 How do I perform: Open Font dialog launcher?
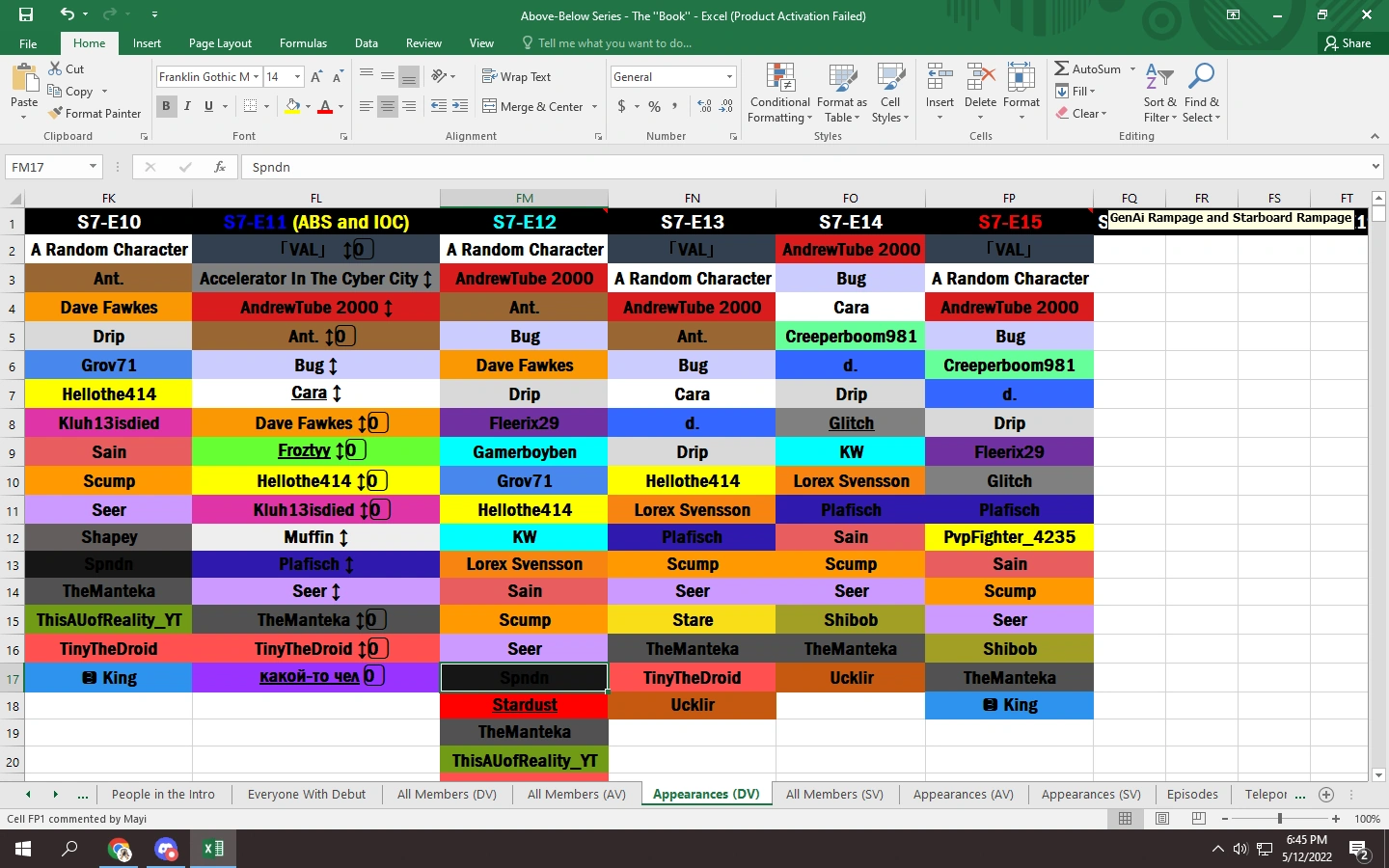click(343, 137)
